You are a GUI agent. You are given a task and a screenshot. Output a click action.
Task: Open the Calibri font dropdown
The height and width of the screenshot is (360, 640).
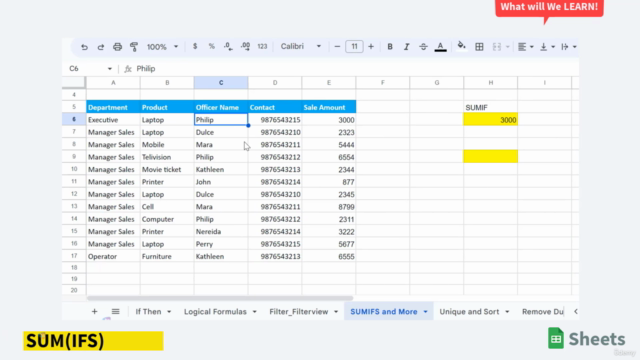pos(301,47)
